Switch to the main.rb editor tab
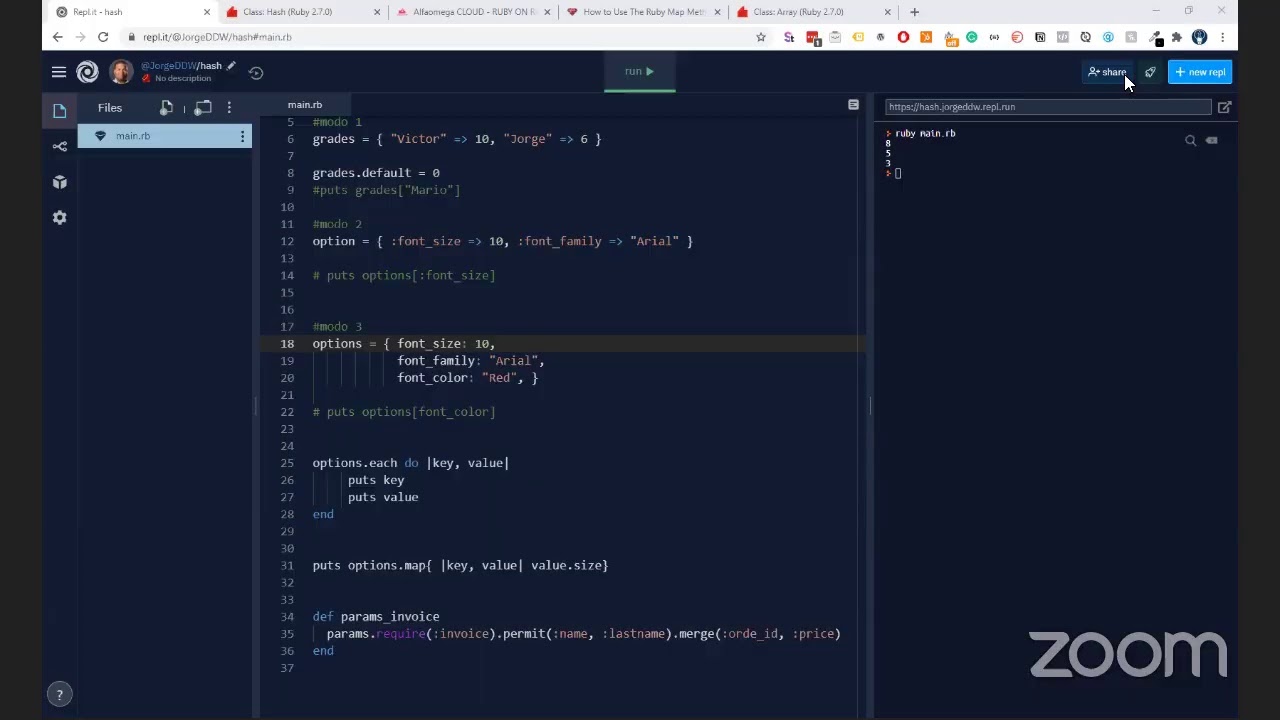Viewport: 1280px width, 720px height. point(305,105)
